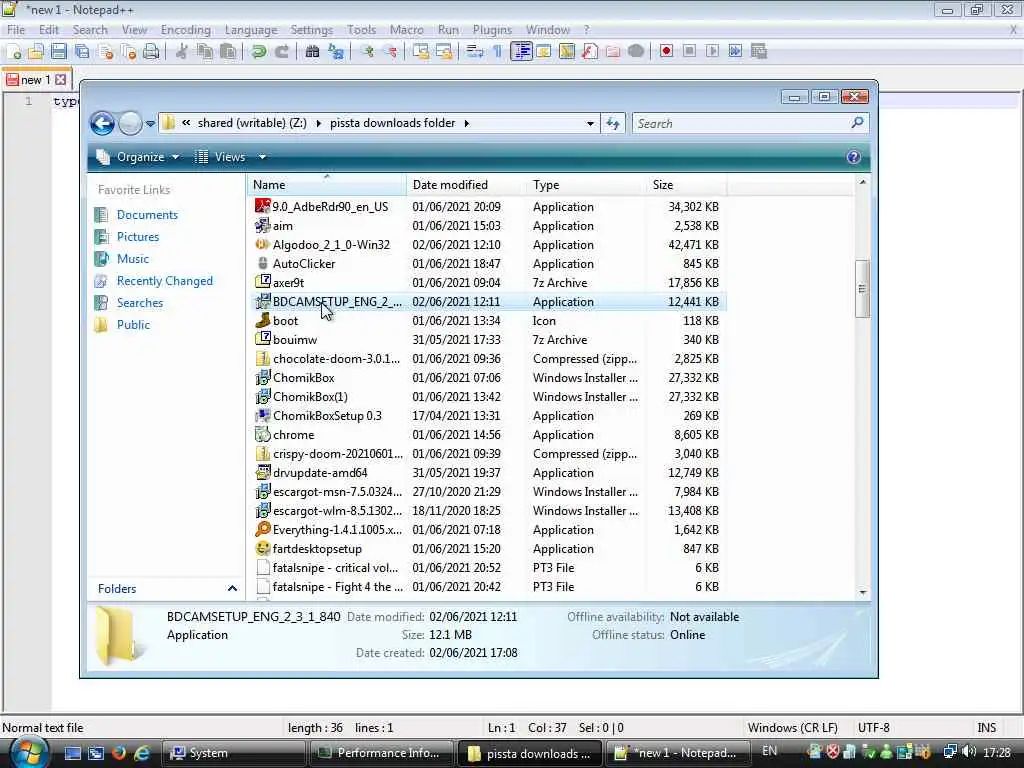Sort files by the Name column header
This screenshot has height=768, width=1024.
(x=327, y=185)
